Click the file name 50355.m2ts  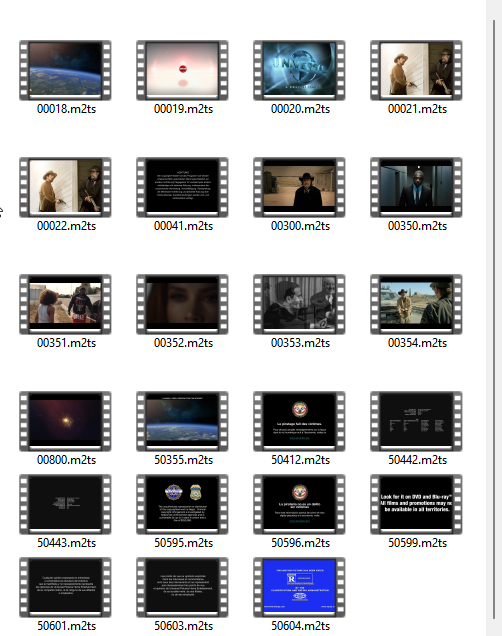(x=183, y=460)
